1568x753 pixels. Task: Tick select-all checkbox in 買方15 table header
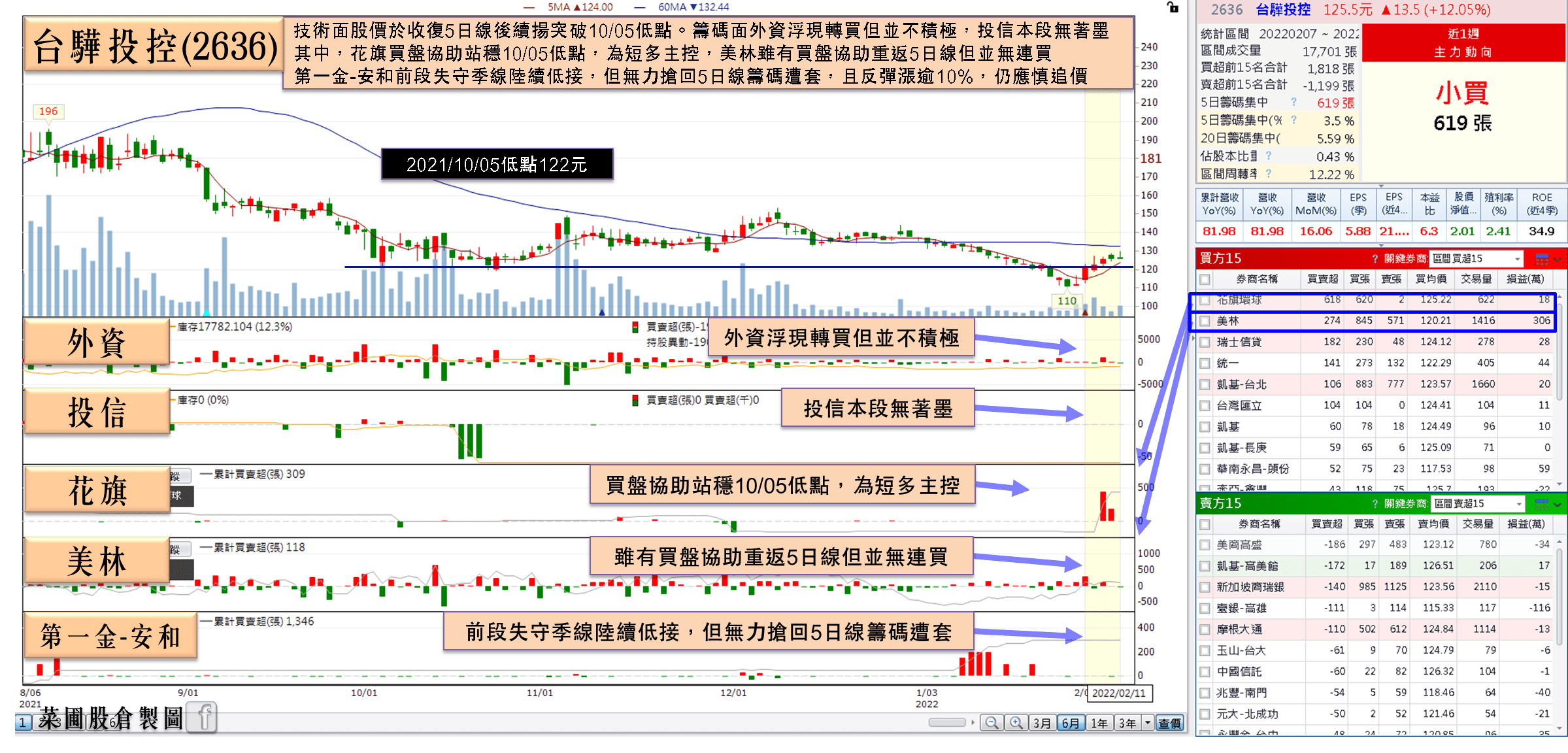click(x=1205, y=280)
